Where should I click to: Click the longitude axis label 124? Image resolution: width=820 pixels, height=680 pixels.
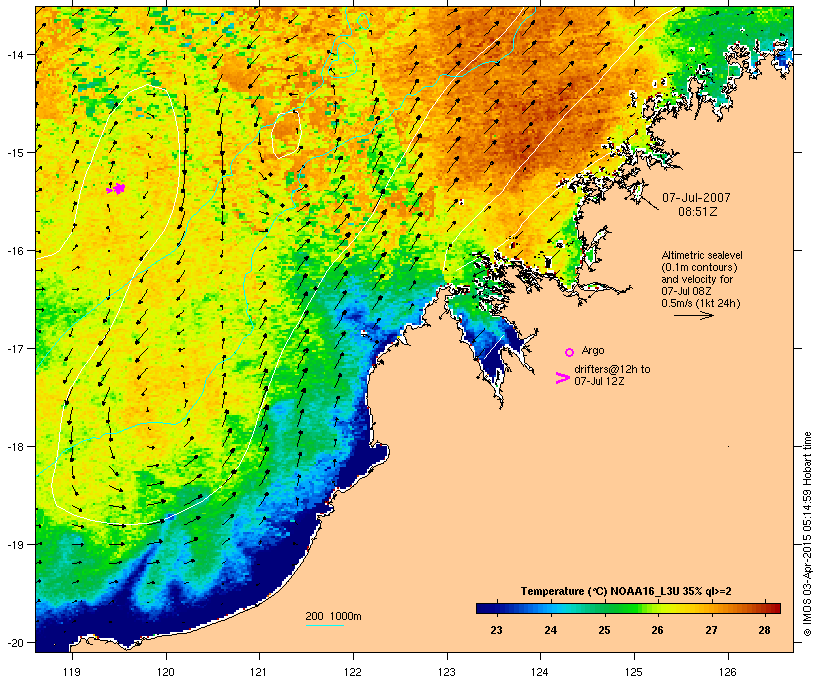click(x=540, y=672)
